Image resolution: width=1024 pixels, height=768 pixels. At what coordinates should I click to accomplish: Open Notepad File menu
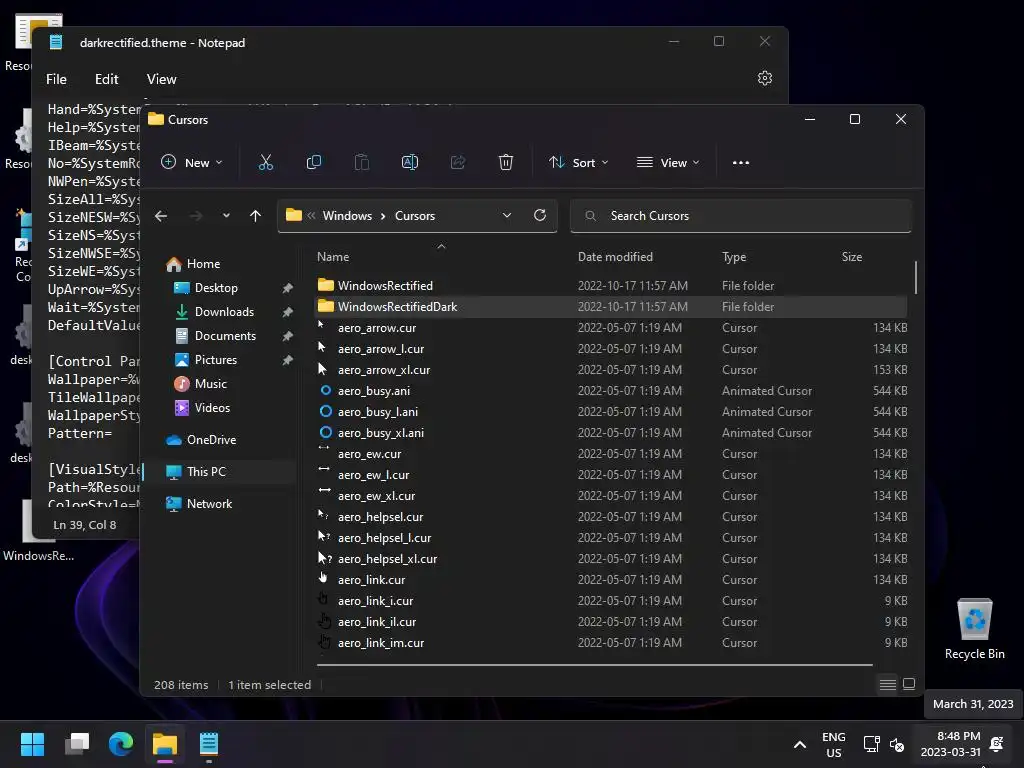(56, 79)
